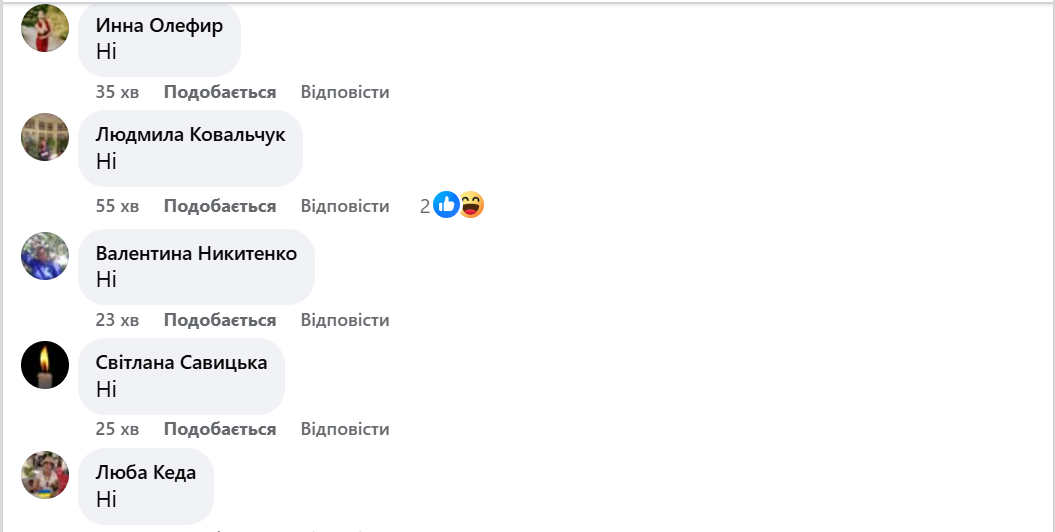This screenshot has height=532, width=1055.
Task: Reply to Світлана Савицька's comment
Action: pos(345,429)
